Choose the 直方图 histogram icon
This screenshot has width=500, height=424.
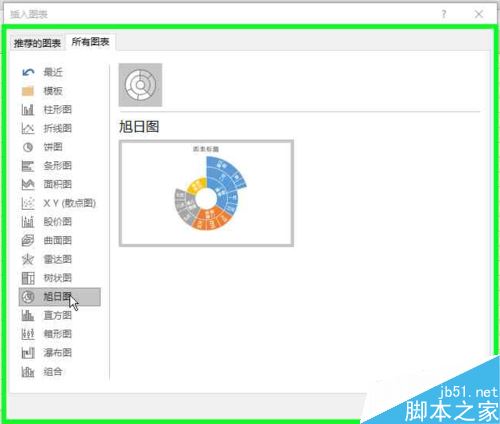28,315
